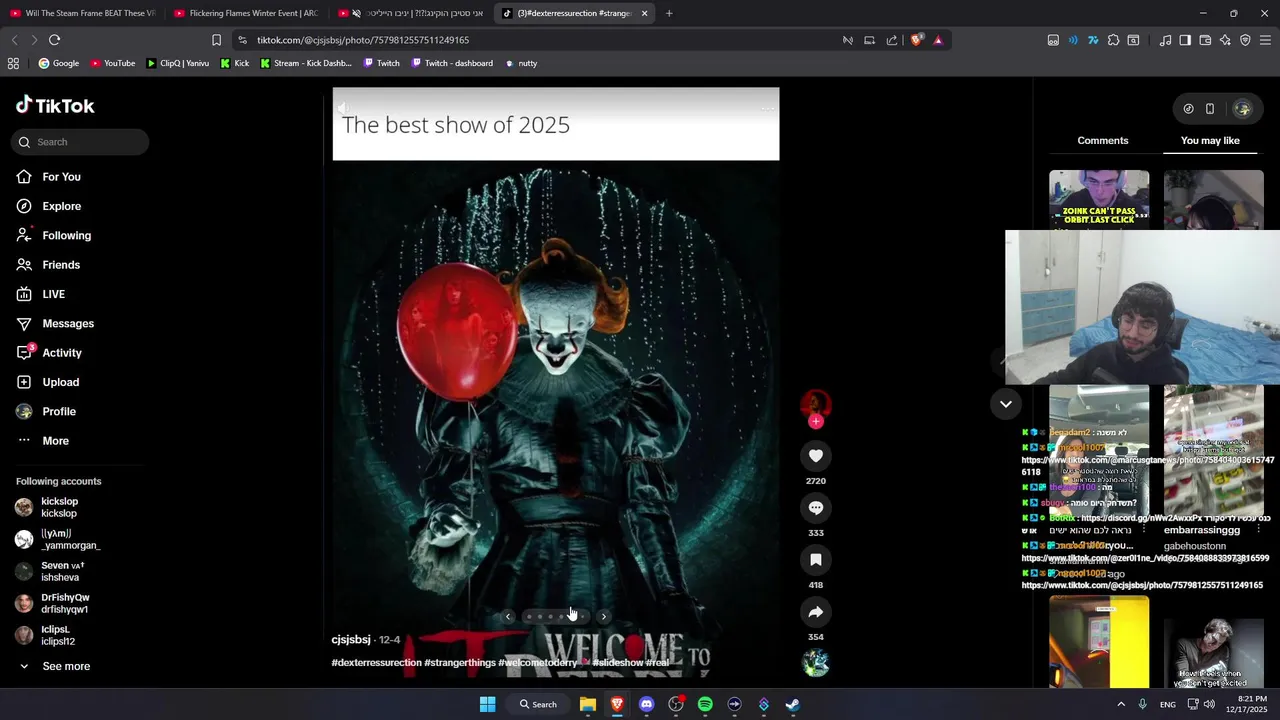
Task: Like the post with heart icon
Action: pyautogui.click(x=816, y=456)
